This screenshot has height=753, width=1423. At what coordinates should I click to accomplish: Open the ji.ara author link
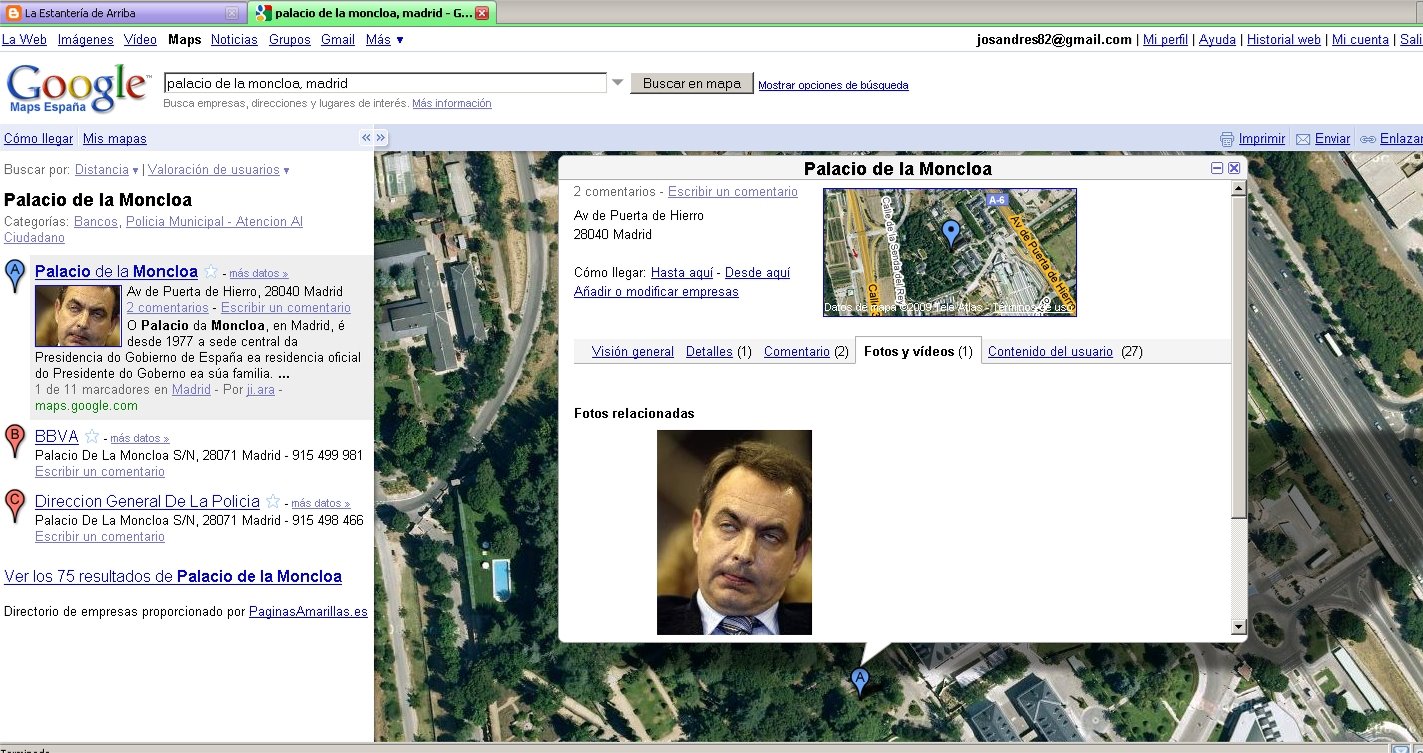[x=261, y=390]
